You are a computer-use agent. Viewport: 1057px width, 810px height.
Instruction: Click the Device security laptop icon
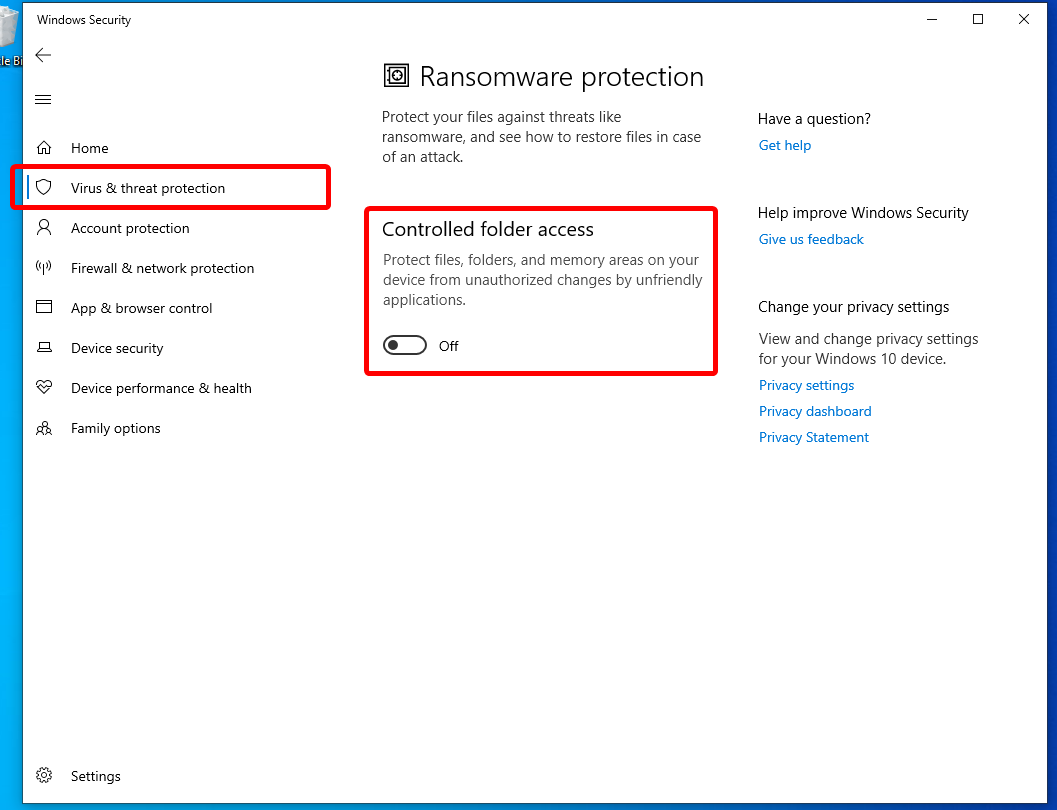coord(44,348)
